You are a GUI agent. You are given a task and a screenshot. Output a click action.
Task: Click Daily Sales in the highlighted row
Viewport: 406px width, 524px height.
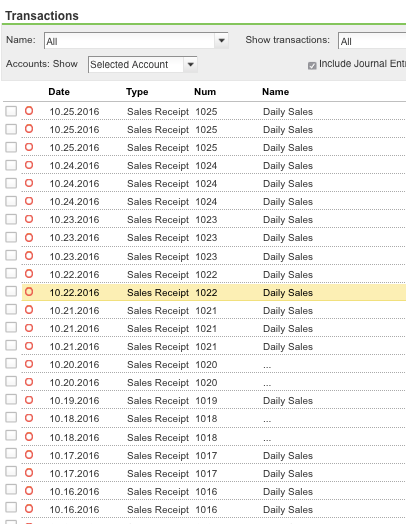coord(288,292)
